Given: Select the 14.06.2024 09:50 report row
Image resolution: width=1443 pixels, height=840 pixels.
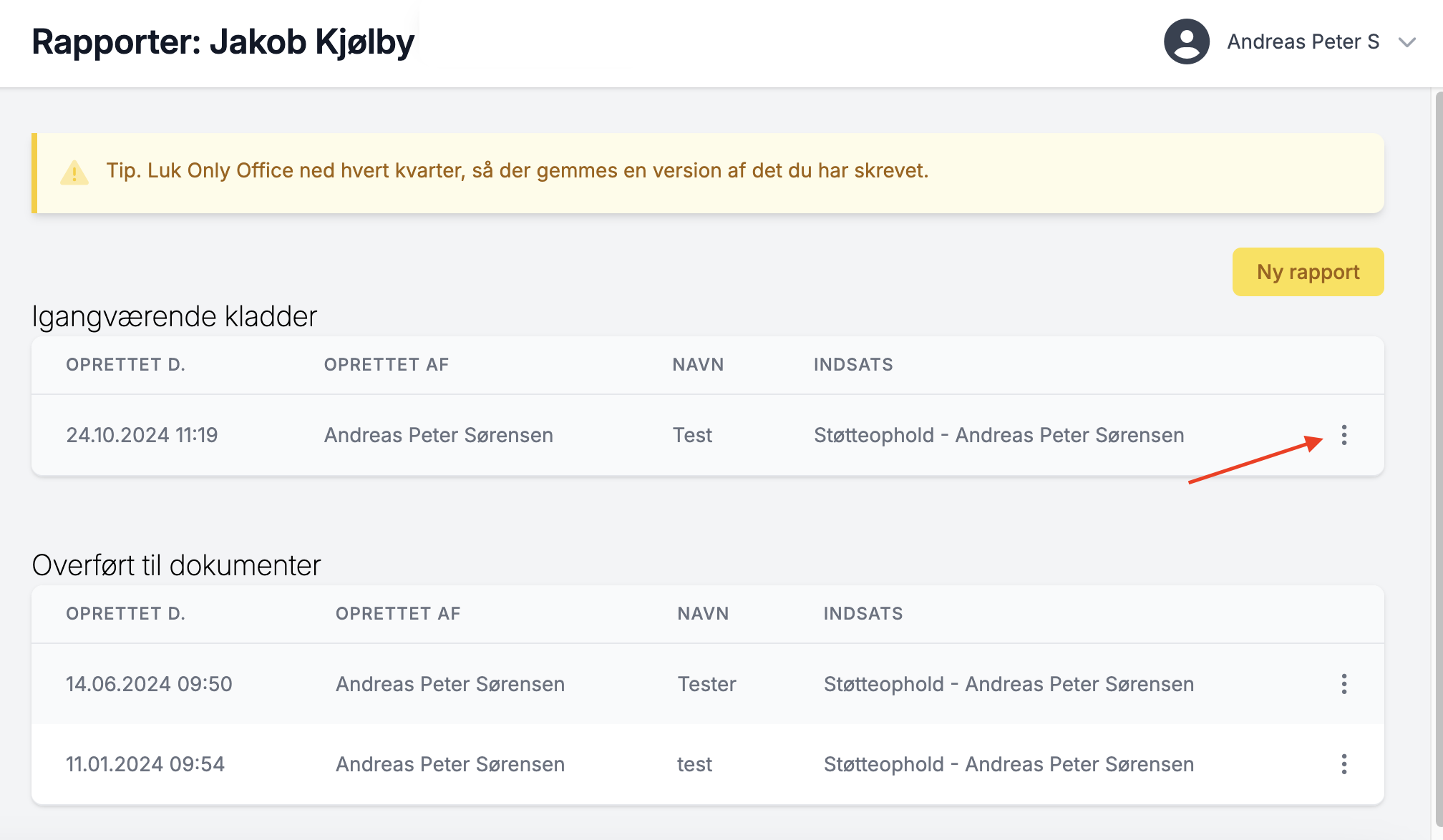Looking at the screenshot, I should [x=149, y=684].
